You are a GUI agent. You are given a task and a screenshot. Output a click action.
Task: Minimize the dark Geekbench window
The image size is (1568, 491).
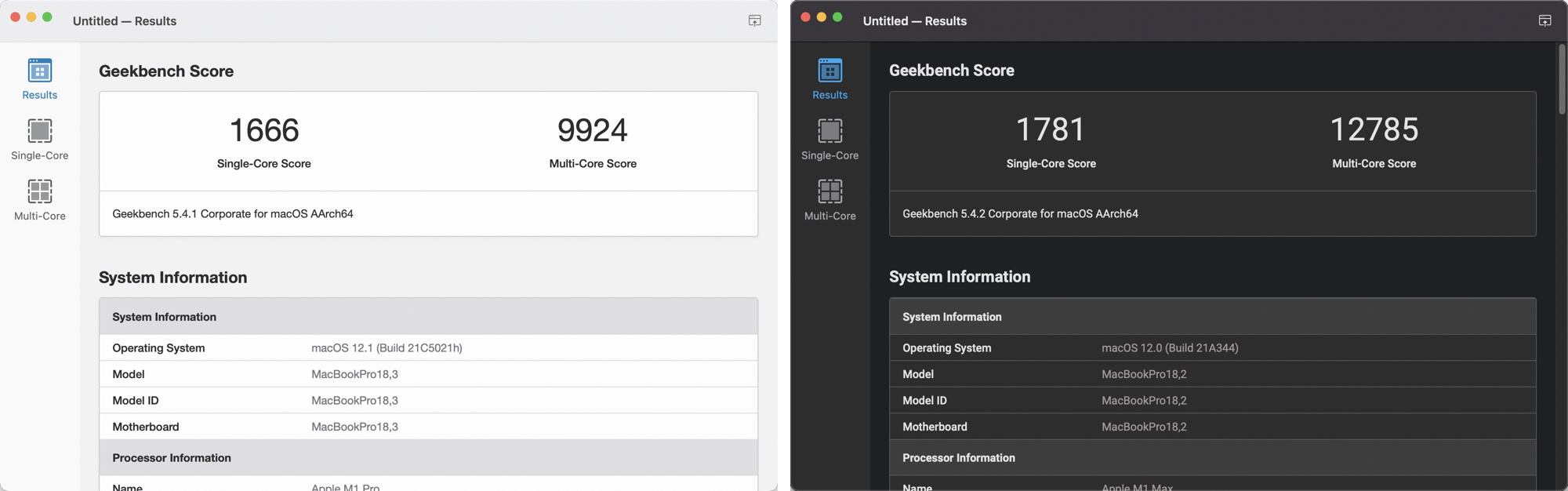822,17
